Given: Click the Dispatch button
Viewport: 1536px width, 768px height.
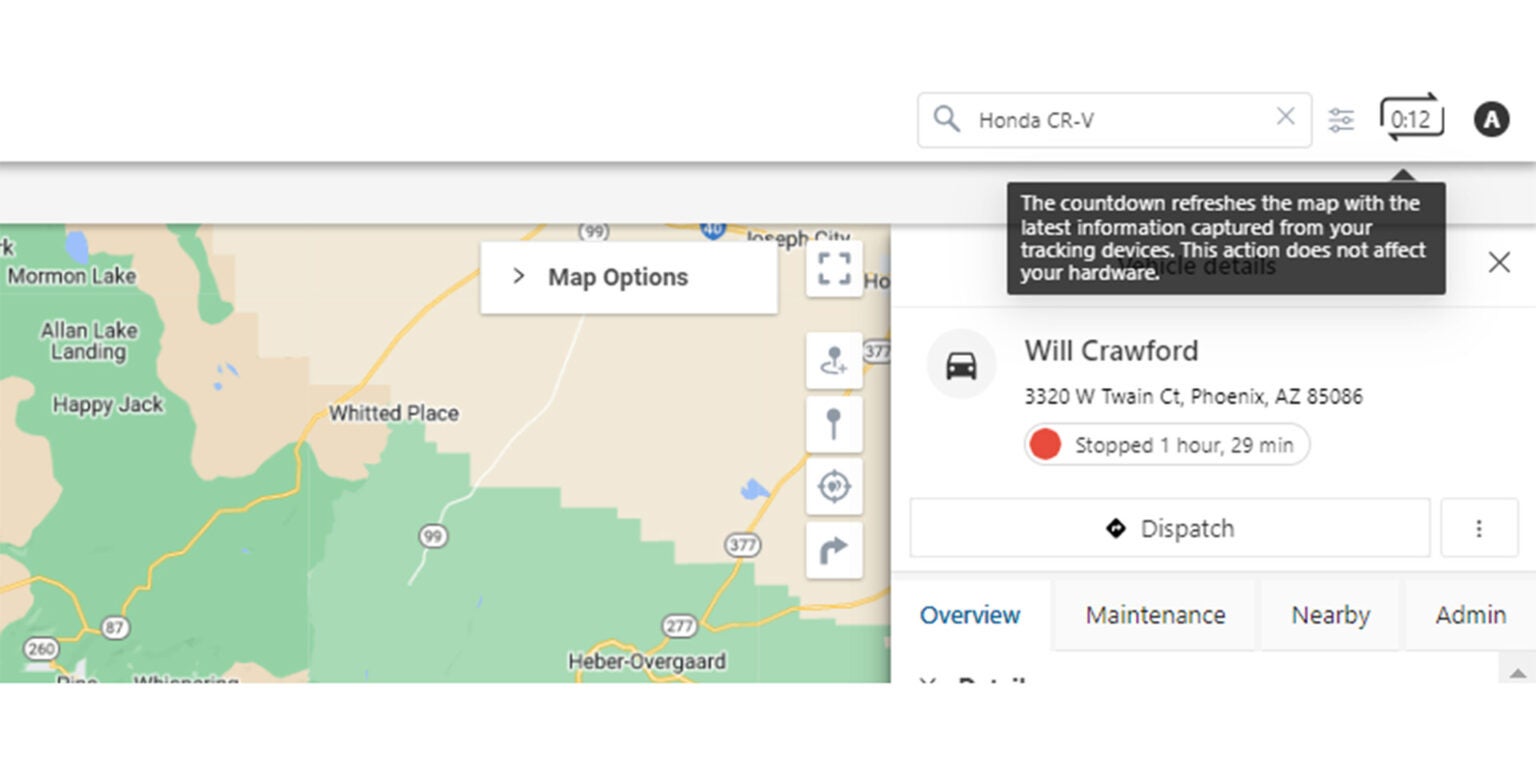Looking at the screenshot, I should tap(1168, 528).
